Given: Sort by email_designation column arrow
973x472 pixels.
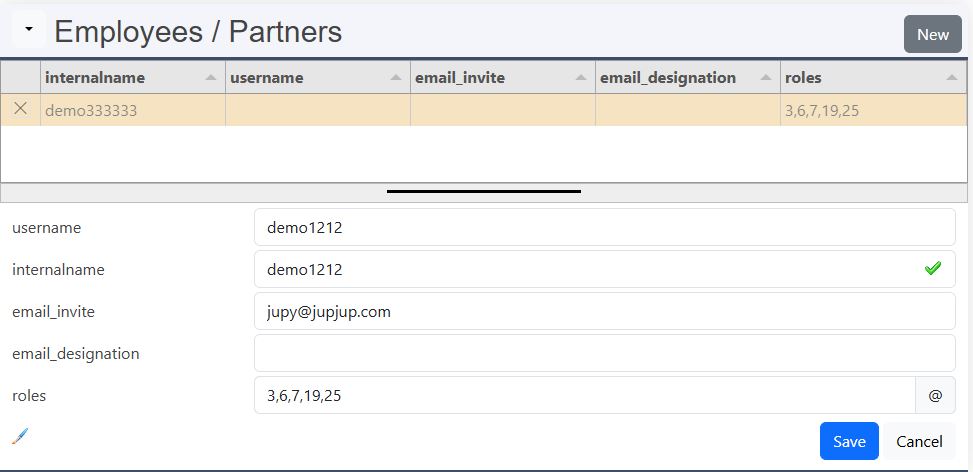Looking at the screenshot, I should (x=766, y=78).
